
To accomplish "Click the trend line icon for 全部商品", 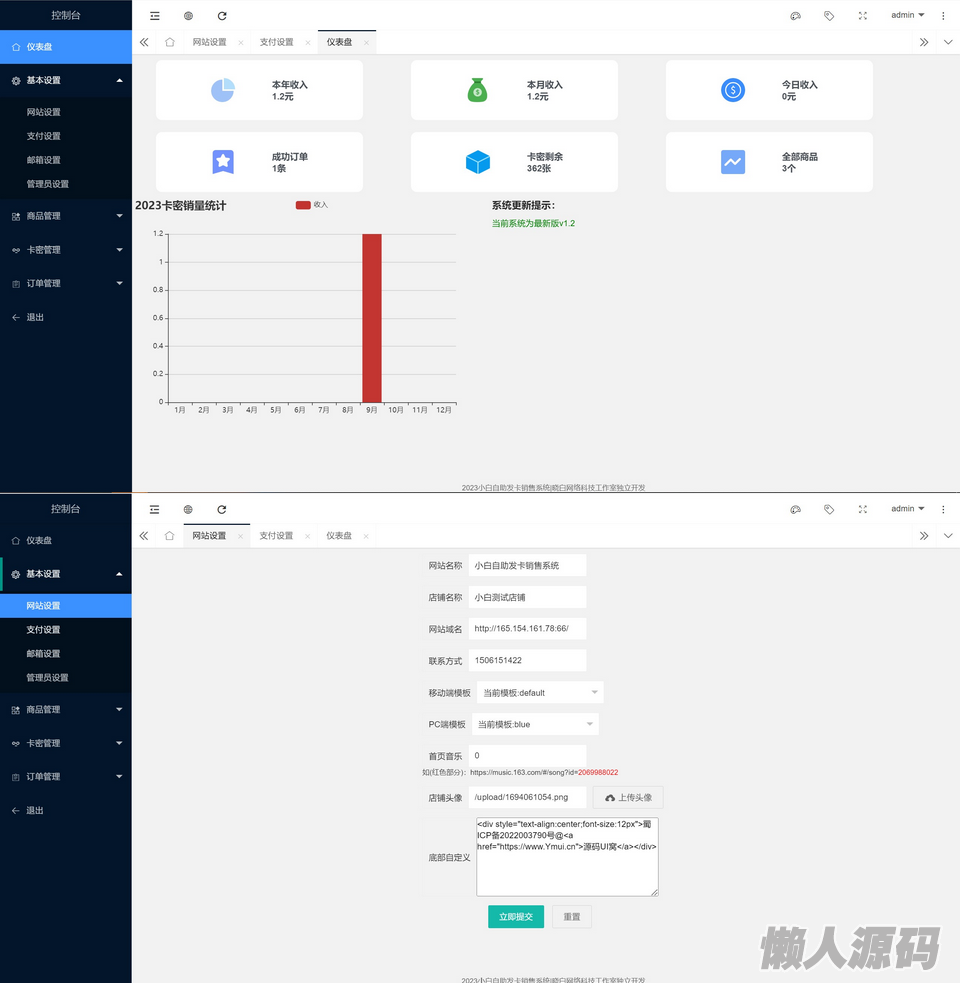I will tap(732, 162).
